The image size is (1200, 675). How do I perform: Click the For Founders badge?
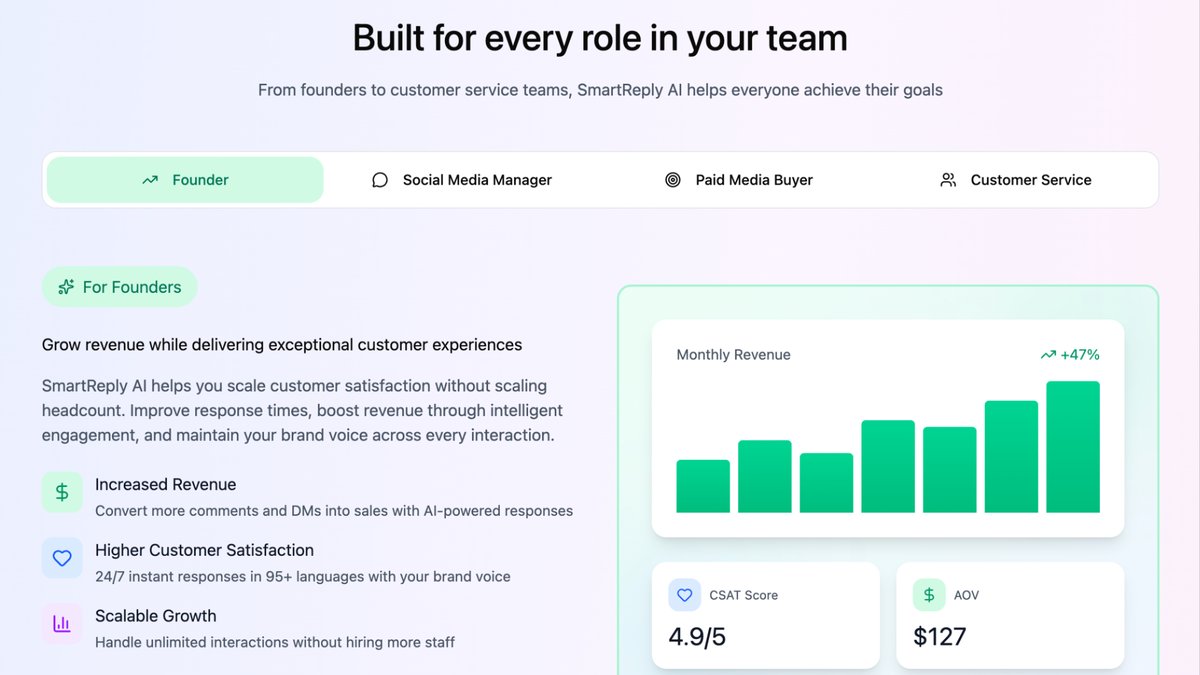tap(120, 287)
